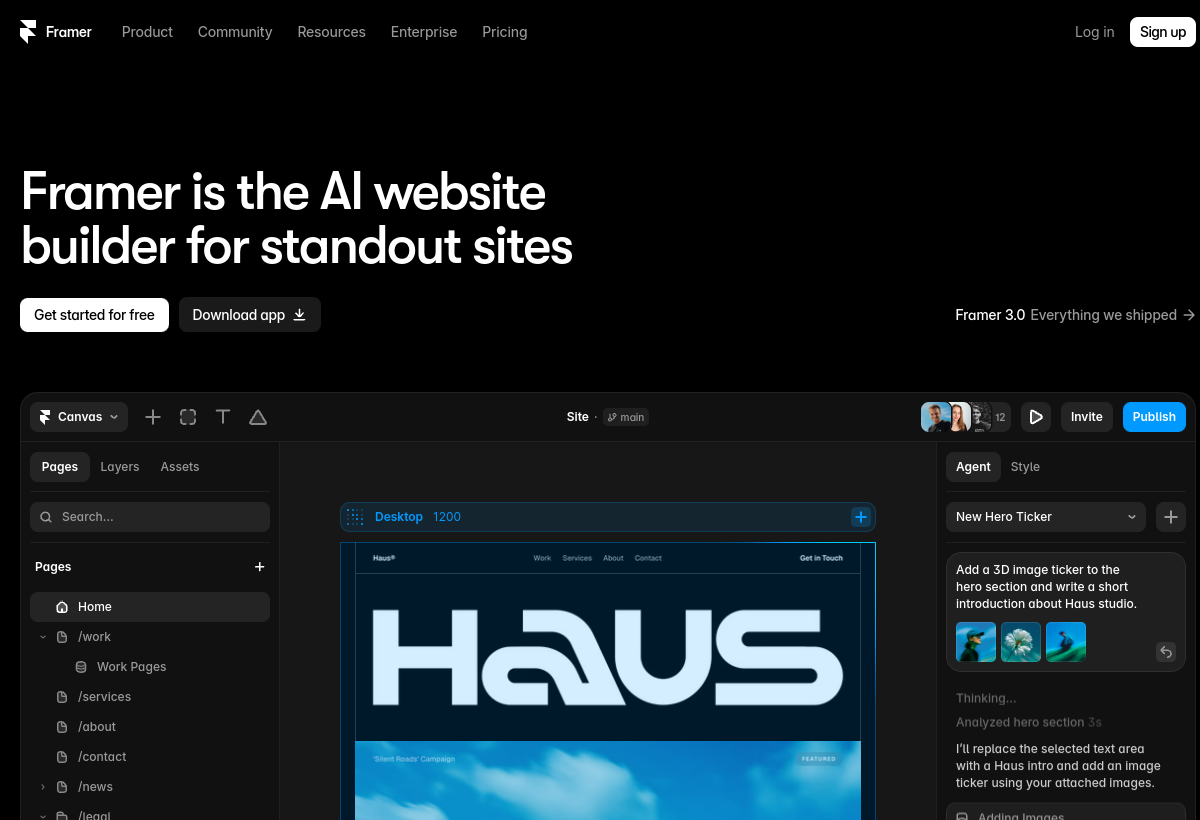Click the Log in link
Screen dimensions: 1200x820
click(x=1094, y=32)
